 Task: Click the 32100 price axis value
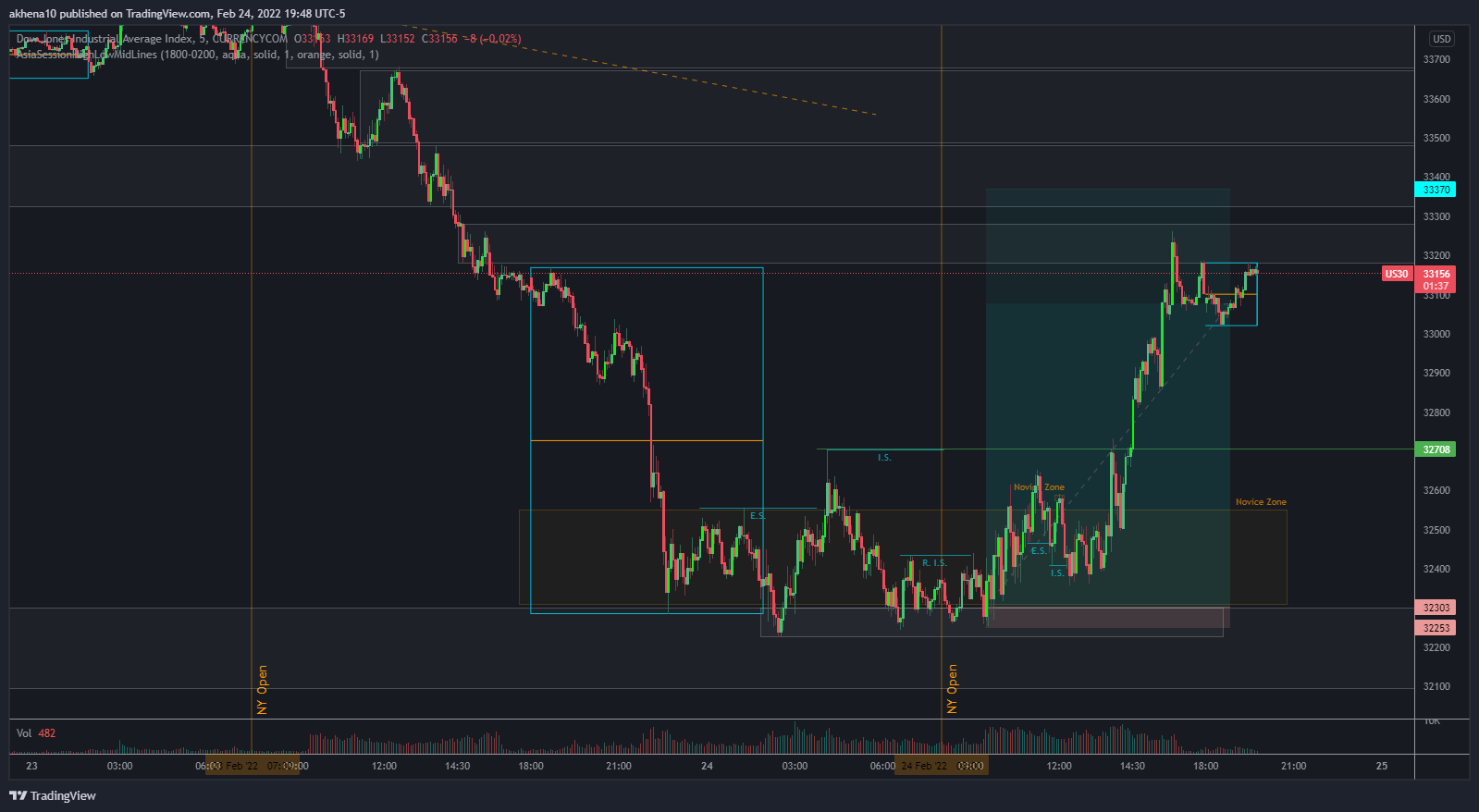[1436, 686]
